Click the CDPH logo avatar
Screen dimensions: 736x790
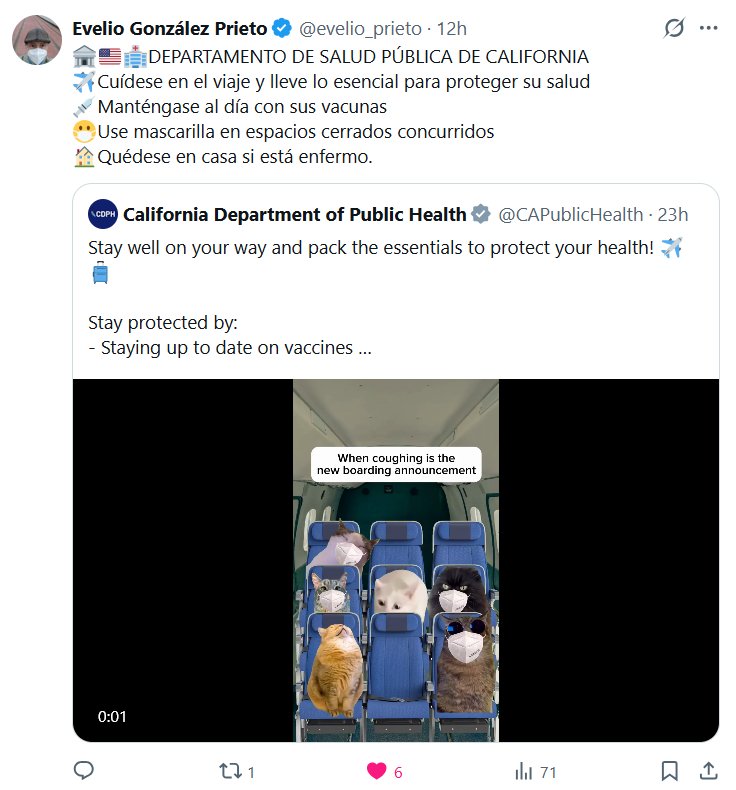[x=102, y=214]
